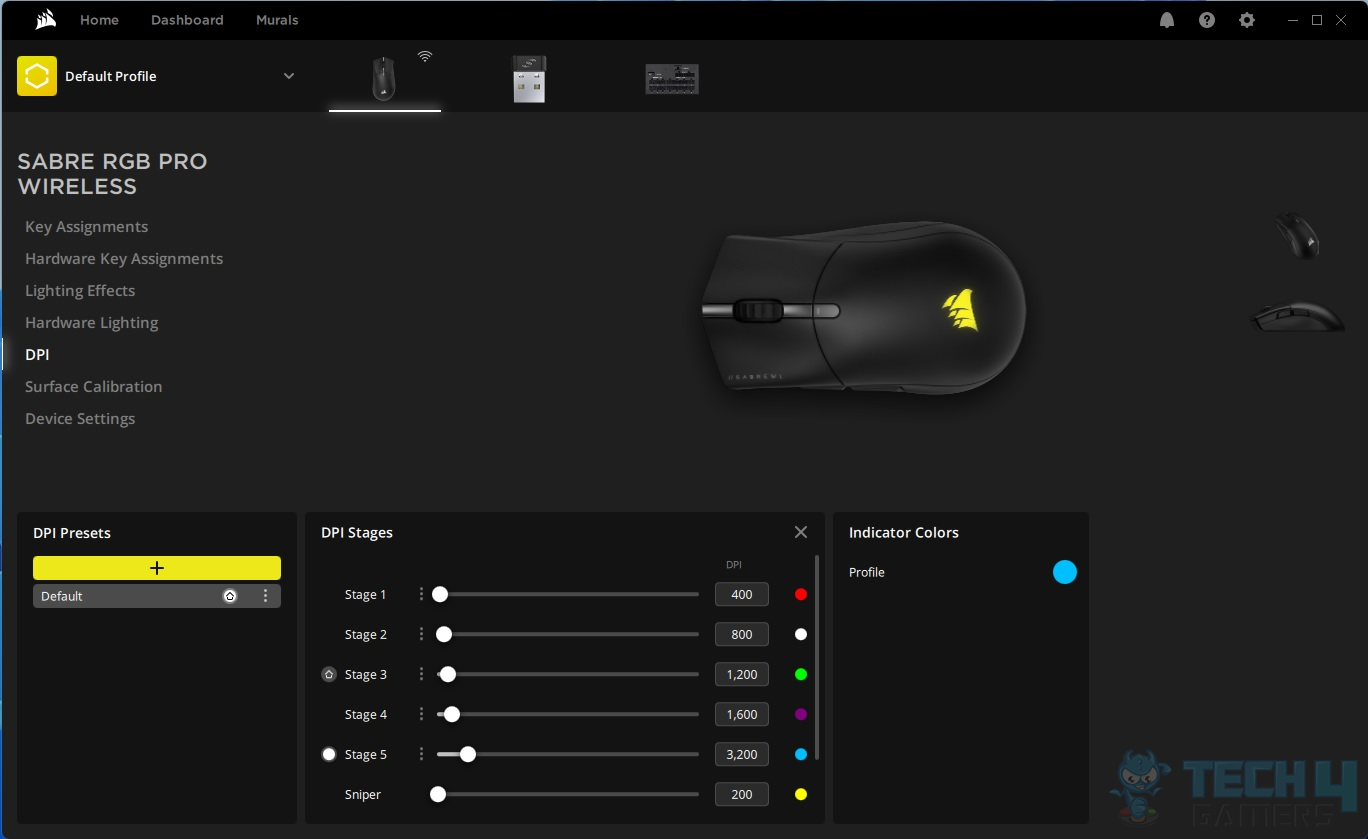The height and width of the screenshot is (839, 1368).
Task: Edit the Sniper DPI value 200
Action: pyautogui.click(x=742, y=794)
